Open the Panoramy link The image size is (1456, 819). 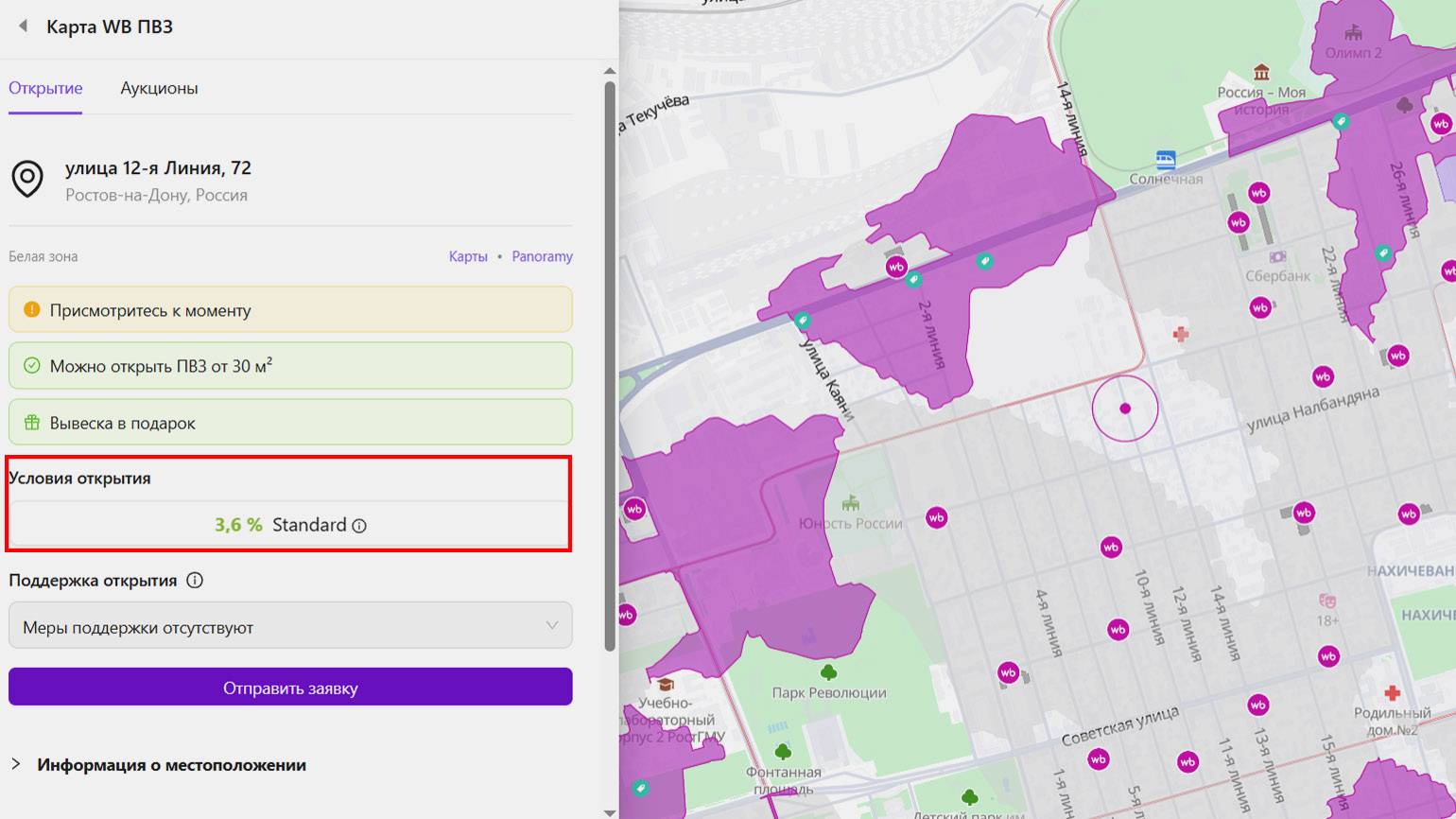(542, 256)
